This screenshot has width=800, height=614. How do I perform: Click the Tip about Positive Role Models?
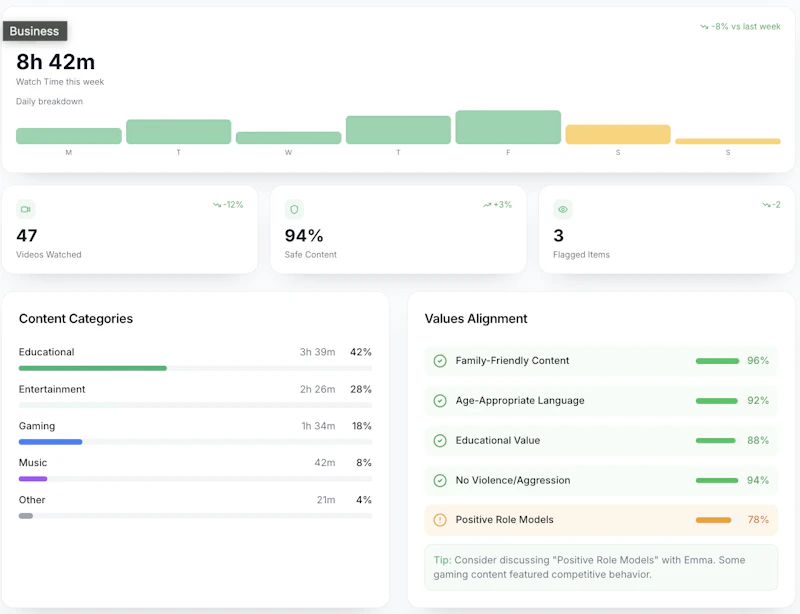pos(601,568)
